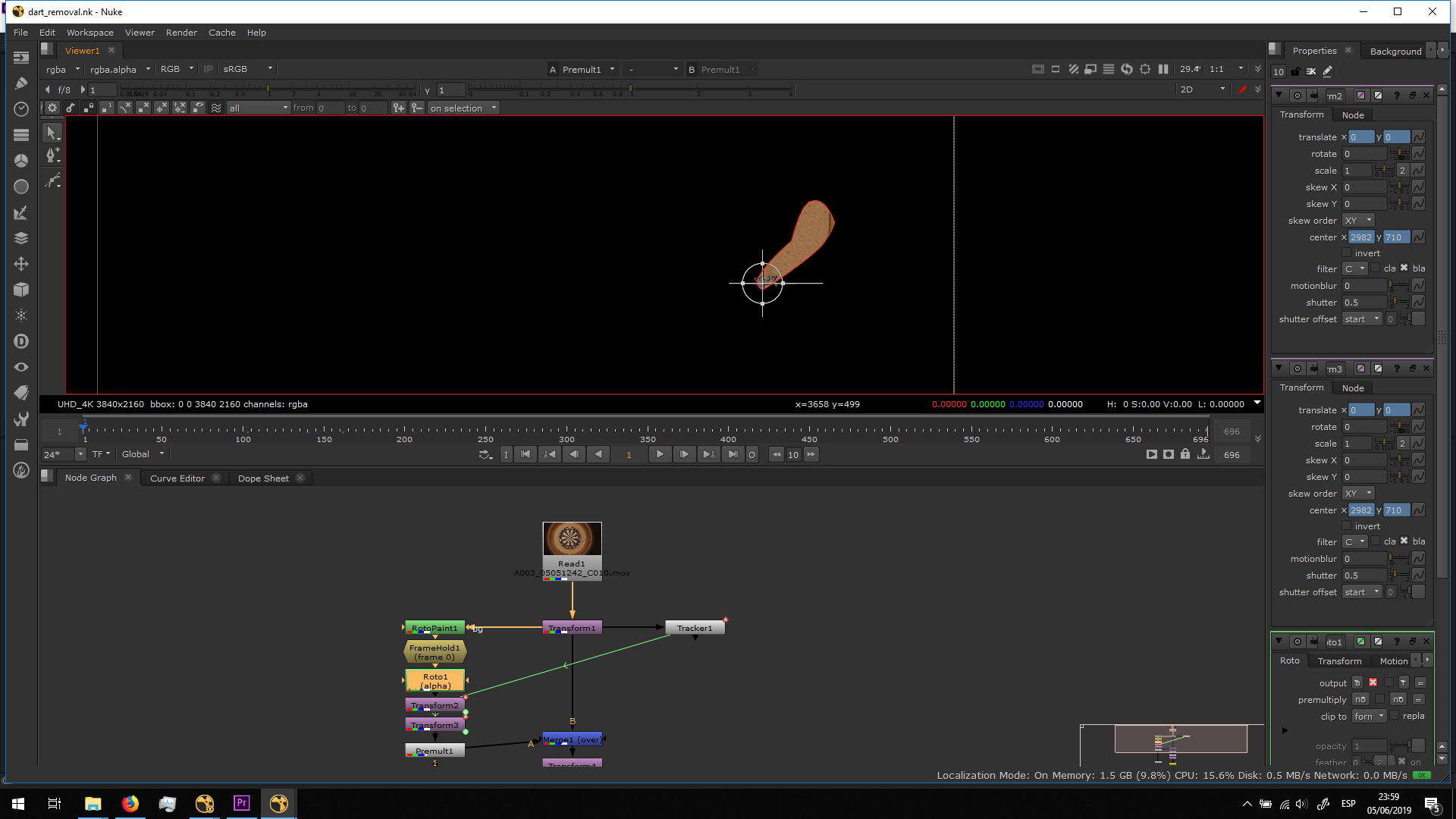Open the Render menu
The width and height of the screenshot is (1456, 819).
181,33
